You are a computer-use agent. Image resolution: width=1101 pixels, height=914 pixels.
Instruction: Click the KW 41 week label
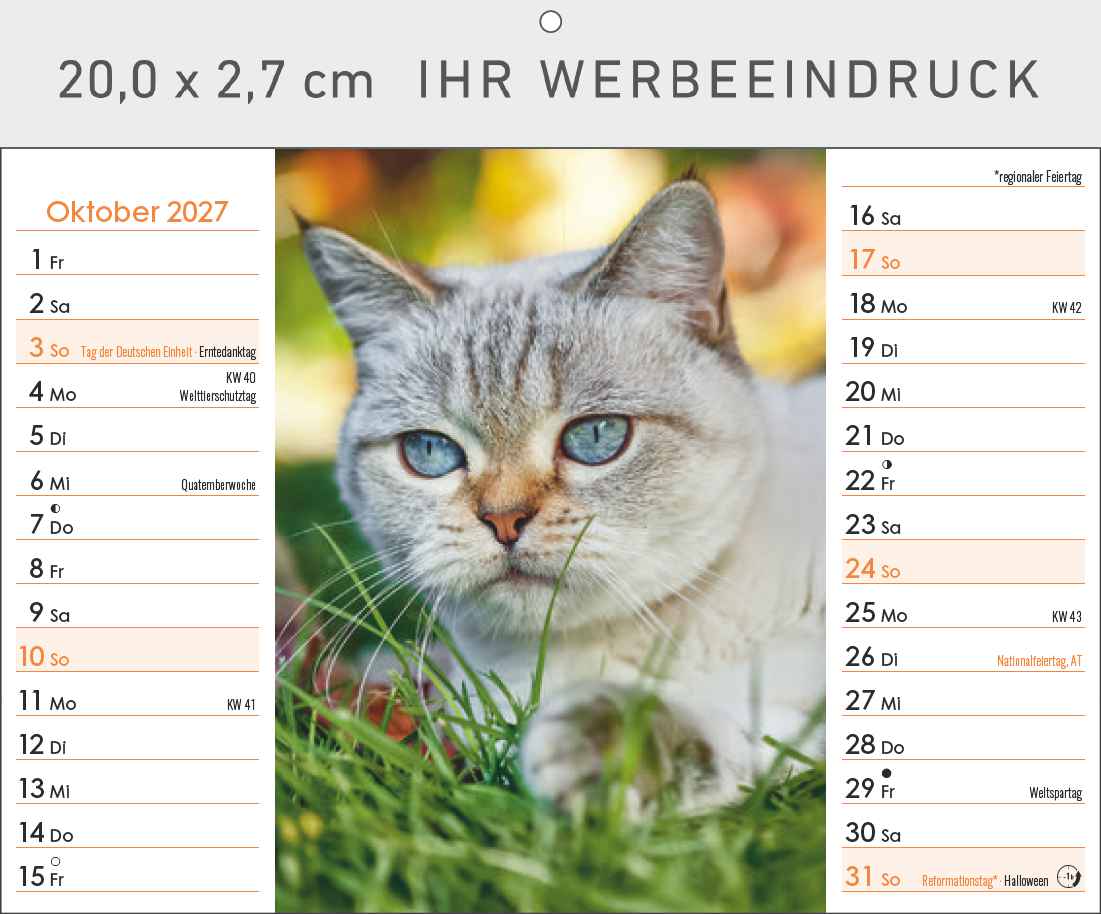241,704
